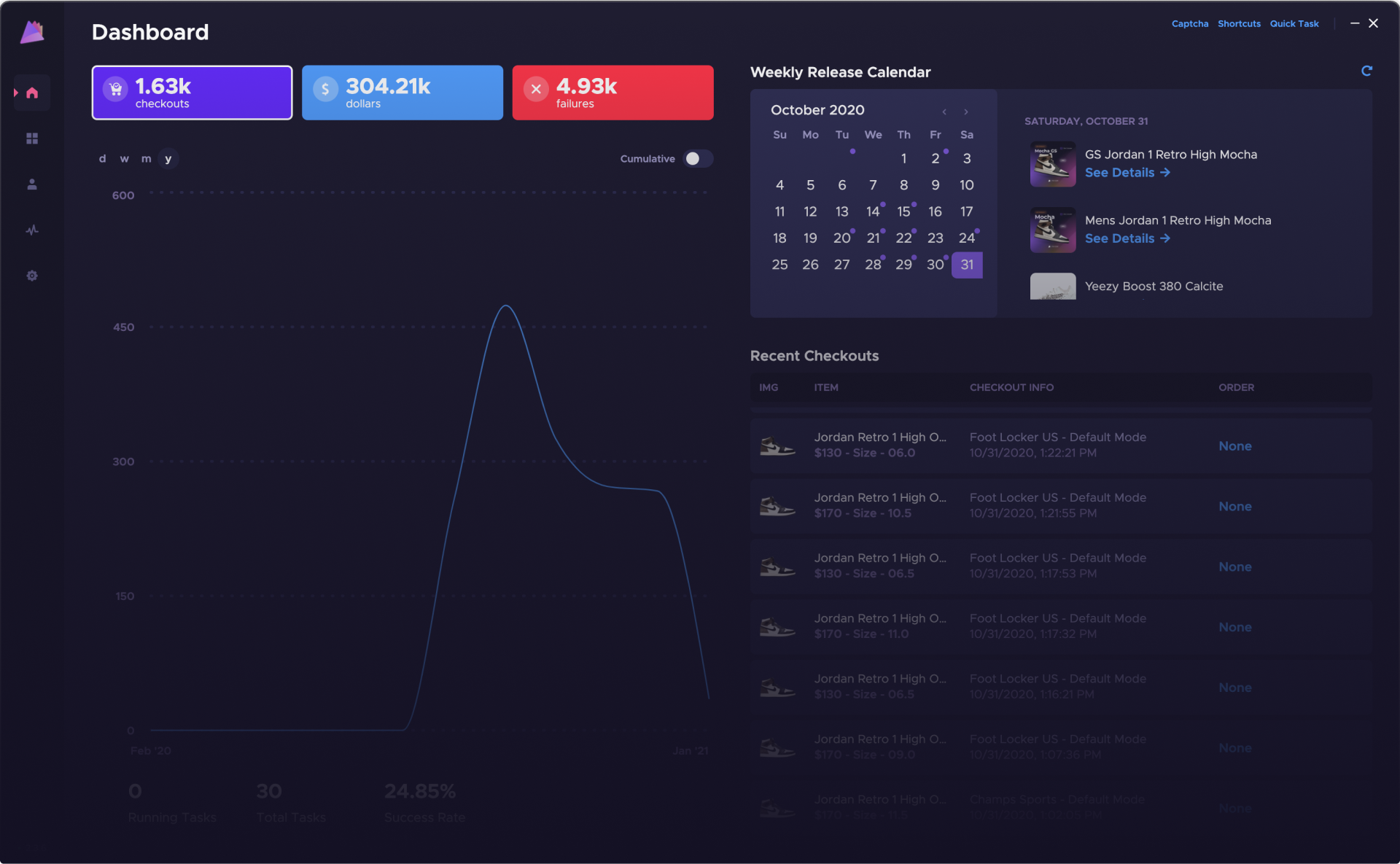Toggle the Cumulative switch
This screenshot has height=864, width=1400.
click(x=698, y=158)
